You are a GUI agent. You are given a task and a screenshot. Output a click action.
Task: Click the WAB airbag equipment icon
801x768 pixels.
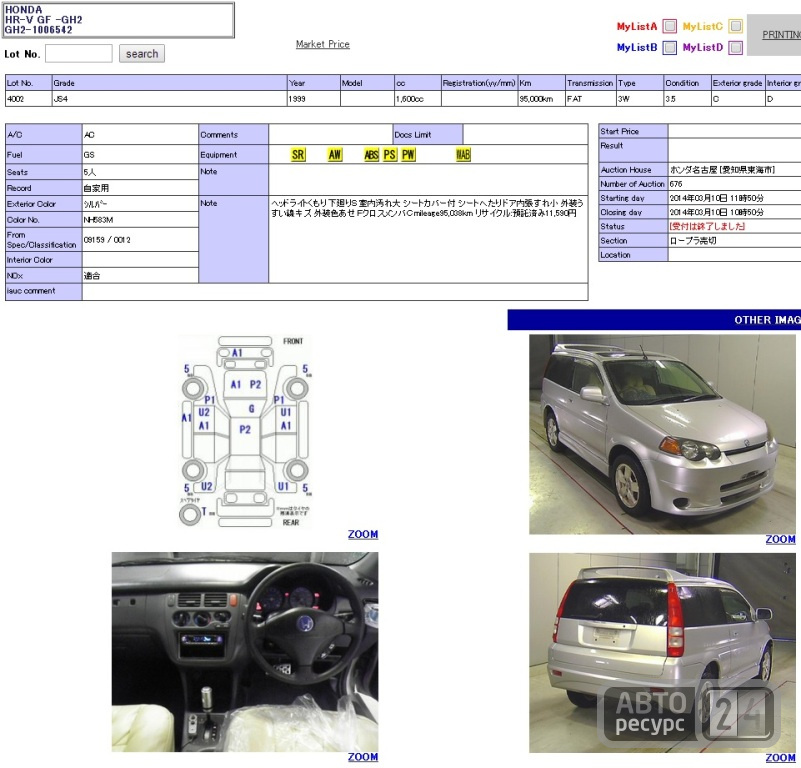click(463, 155)
